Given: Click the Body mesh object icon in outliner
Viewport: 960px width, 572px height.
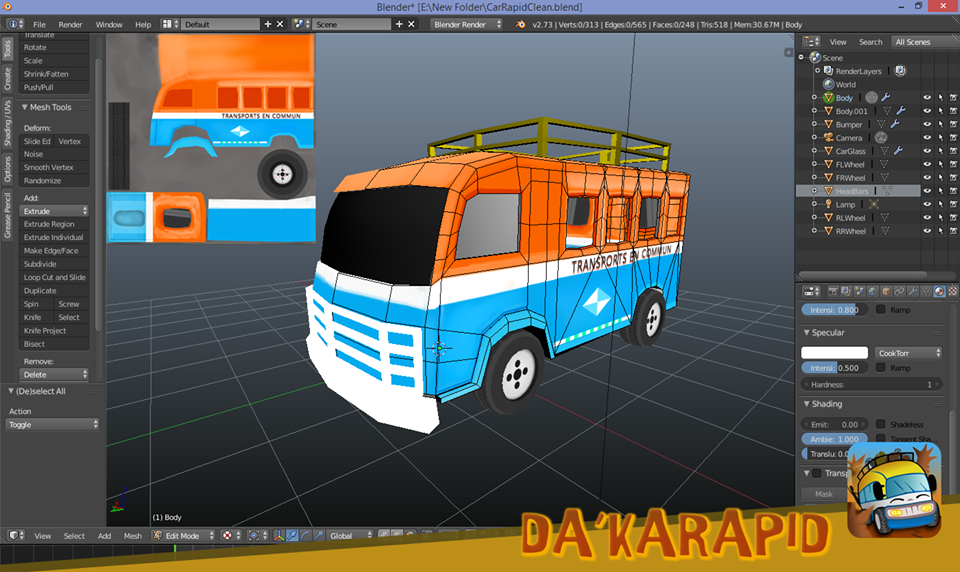Looking at the screenshot, I should point(828,97).
